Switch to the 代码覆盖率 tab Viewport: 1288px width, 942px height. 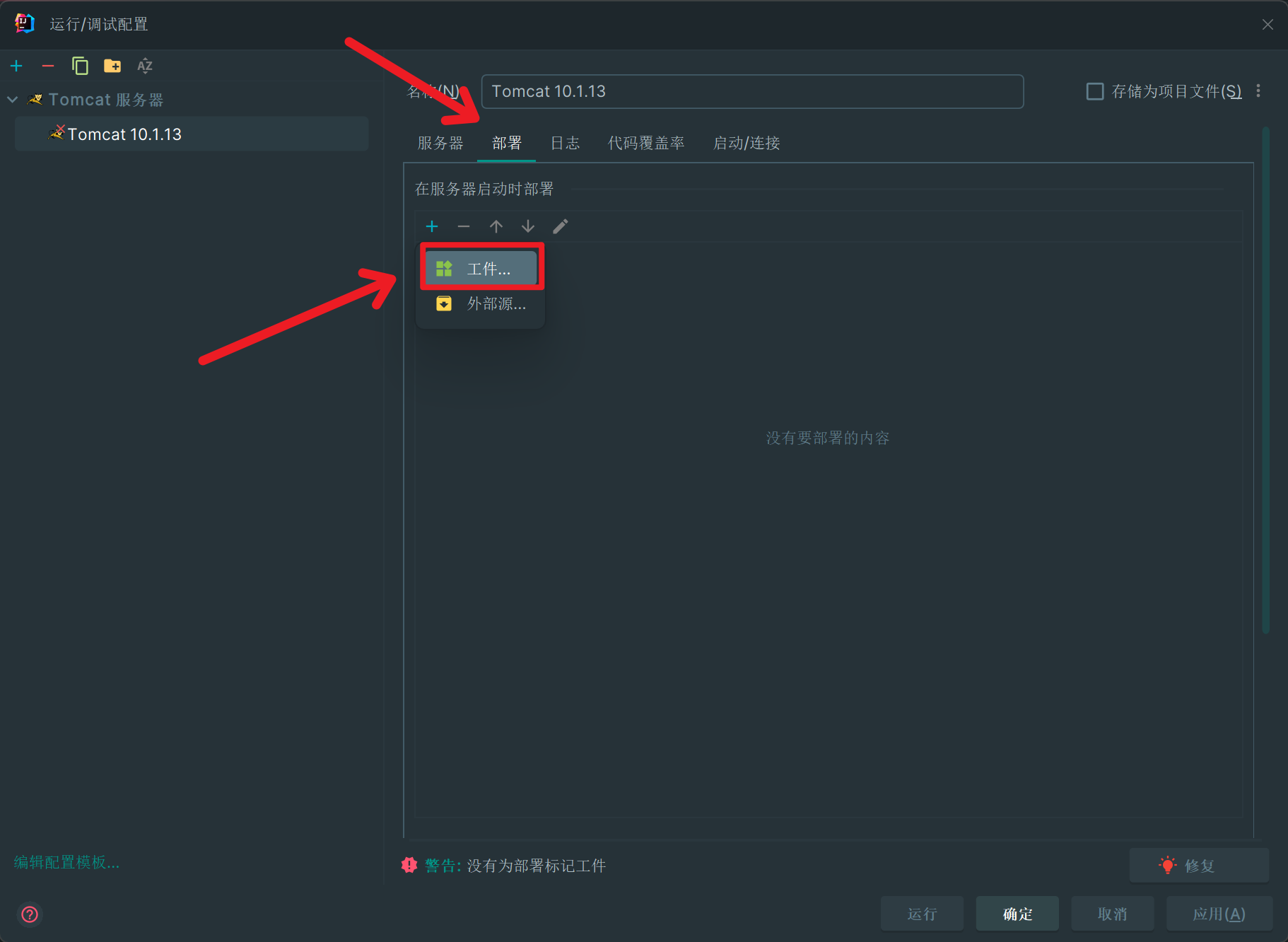[646, 143]
